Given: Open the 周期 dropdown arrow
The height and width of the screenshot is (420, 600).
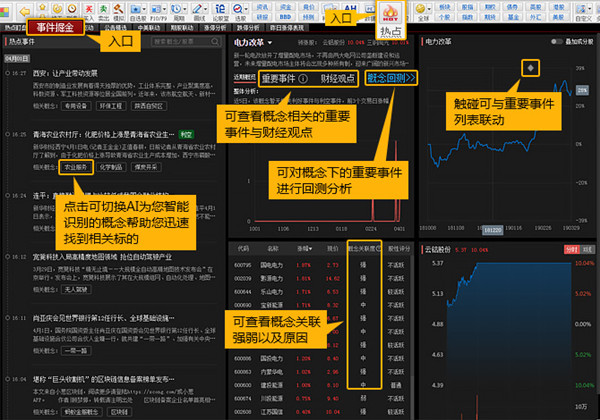Looking at the screenshot, I should (185, 9).
